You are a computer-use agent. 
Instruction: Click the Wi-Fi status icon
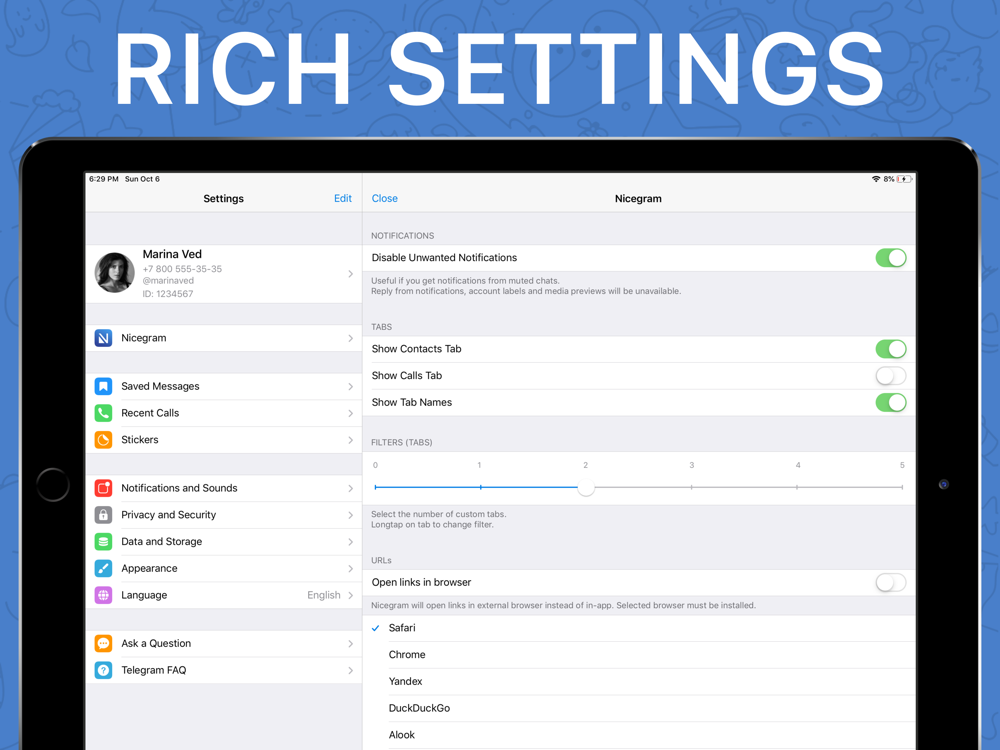(x=876, y=179)
